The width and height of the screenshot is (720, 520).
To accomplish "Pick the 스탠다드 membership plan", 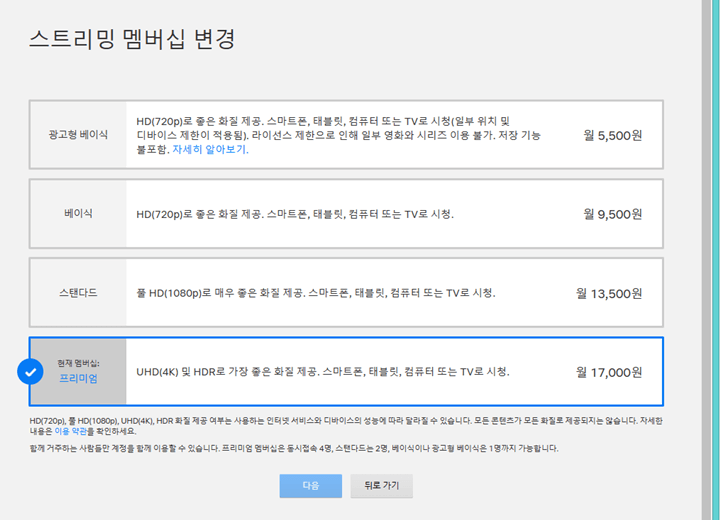I will click(346, 293).
